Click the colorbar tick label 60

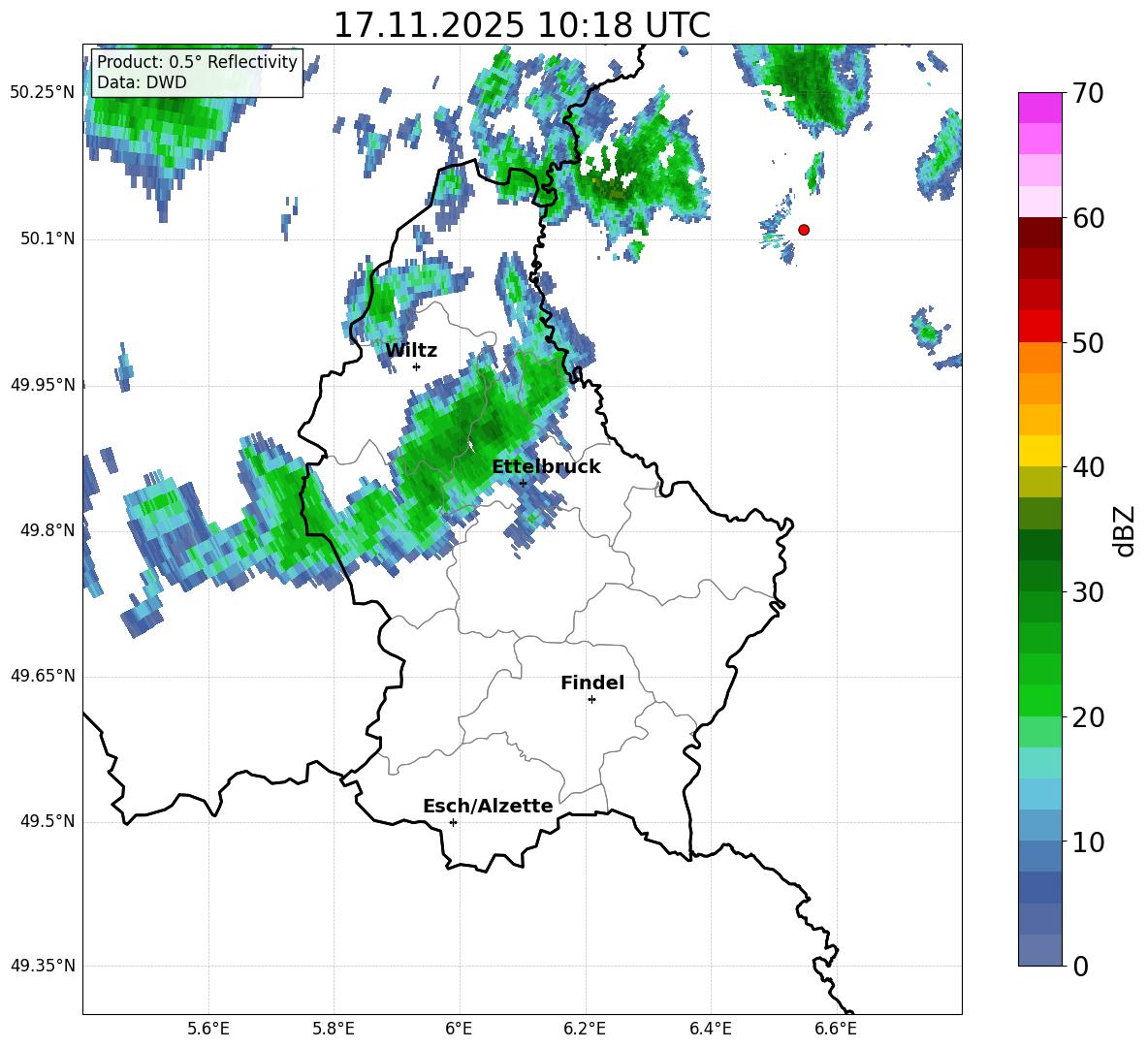click(x=1088, y=218)
